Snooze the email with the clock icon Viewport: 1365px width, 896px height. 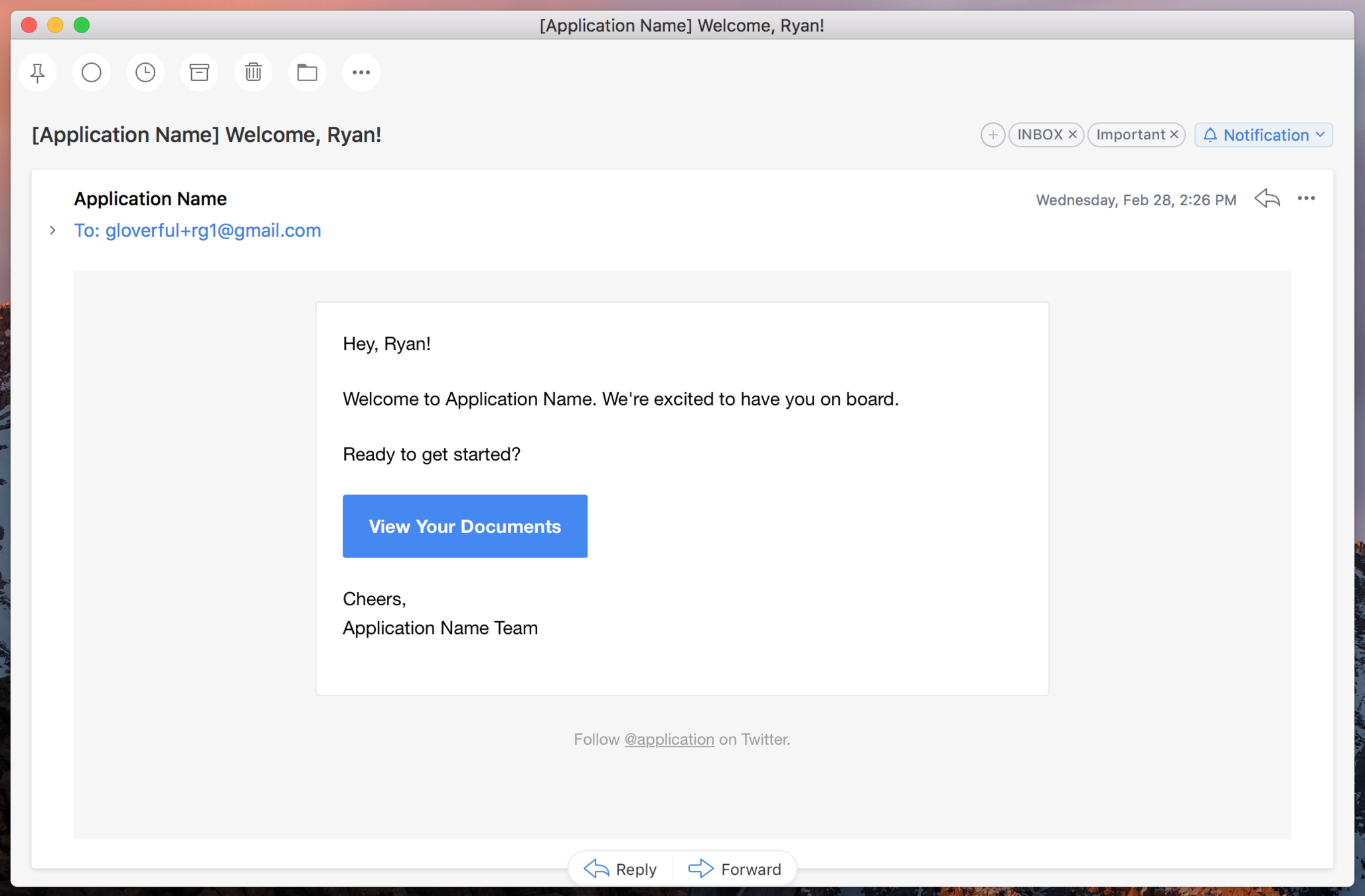click(145, 72)
